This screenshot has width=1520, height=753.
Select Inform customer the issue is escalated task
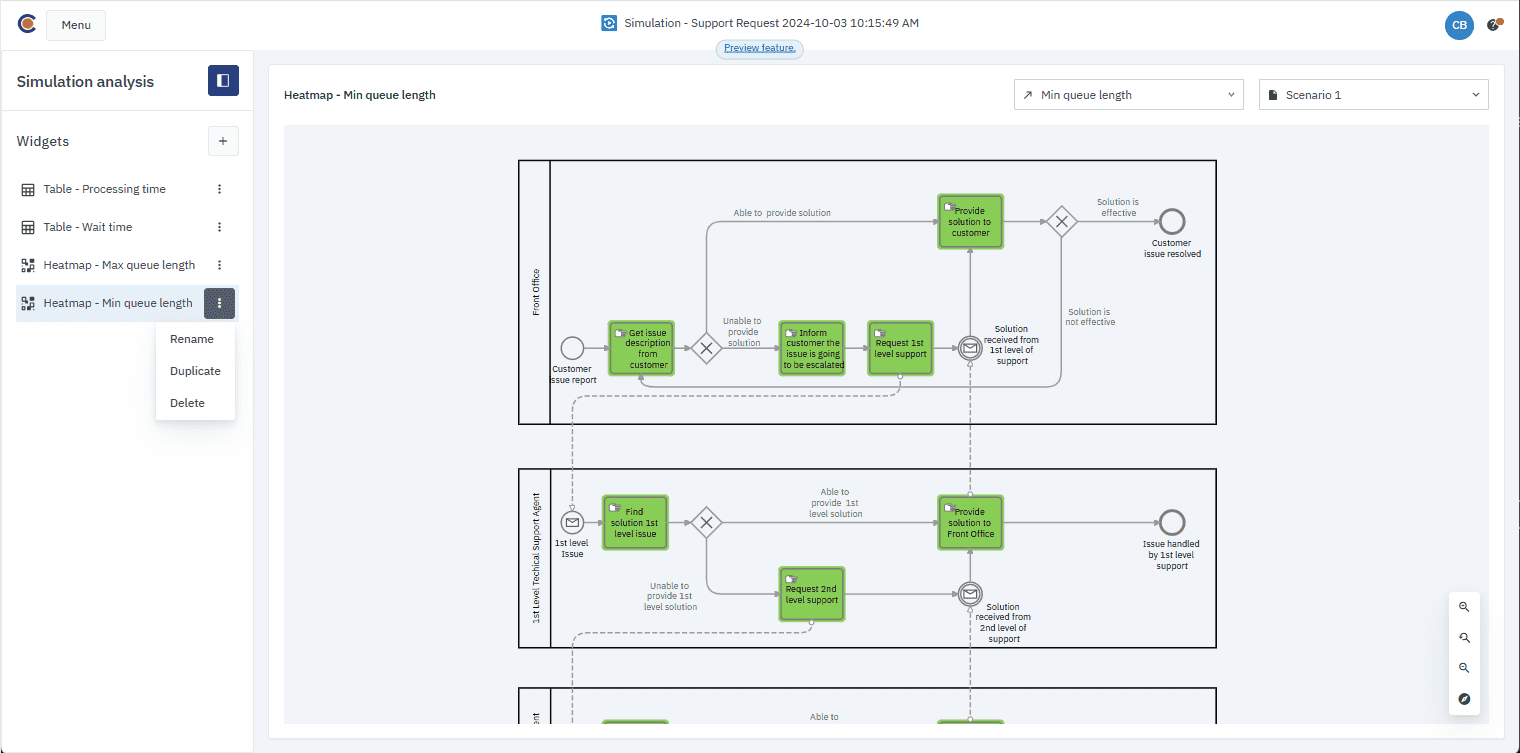point(812,348)
